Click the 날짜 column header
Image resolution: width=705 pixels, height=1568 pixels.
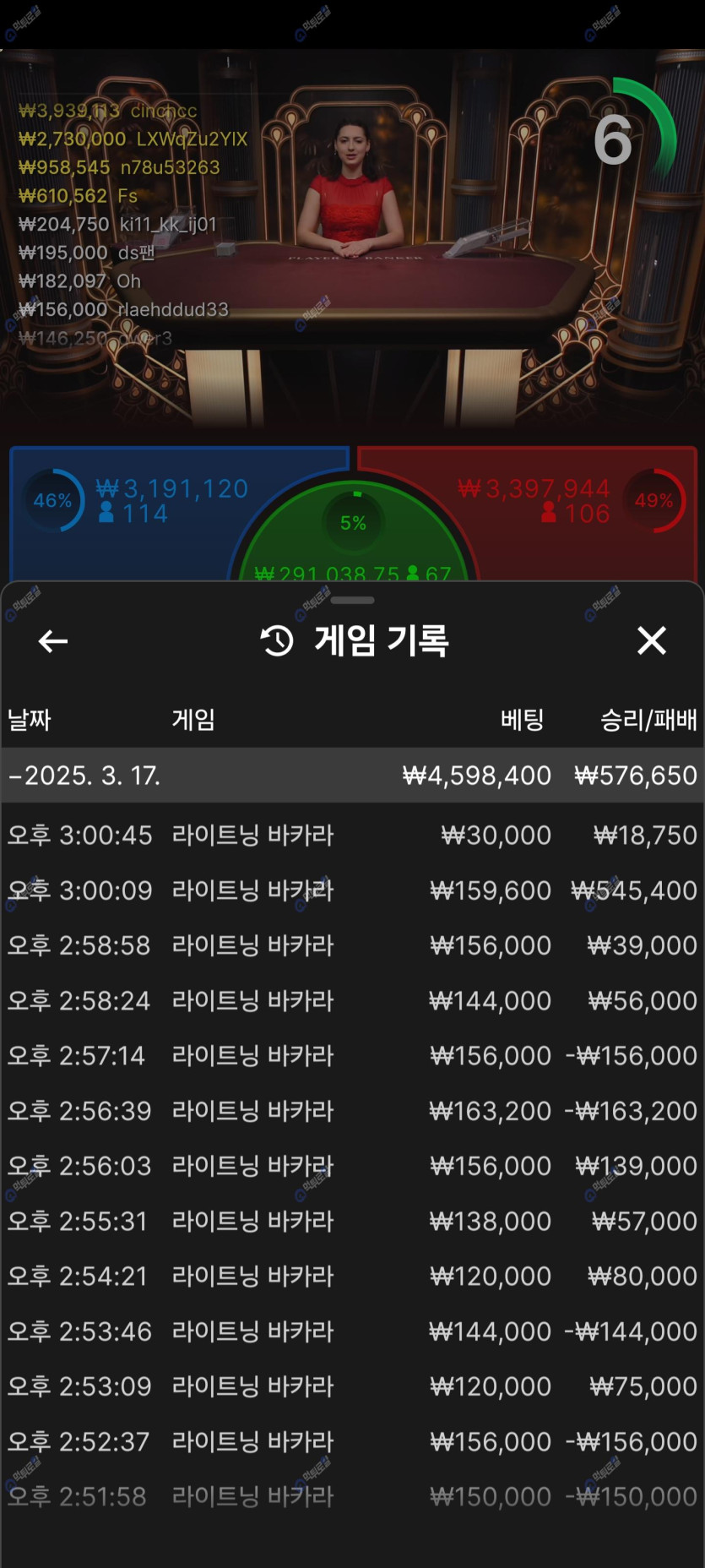click(30, 720)
